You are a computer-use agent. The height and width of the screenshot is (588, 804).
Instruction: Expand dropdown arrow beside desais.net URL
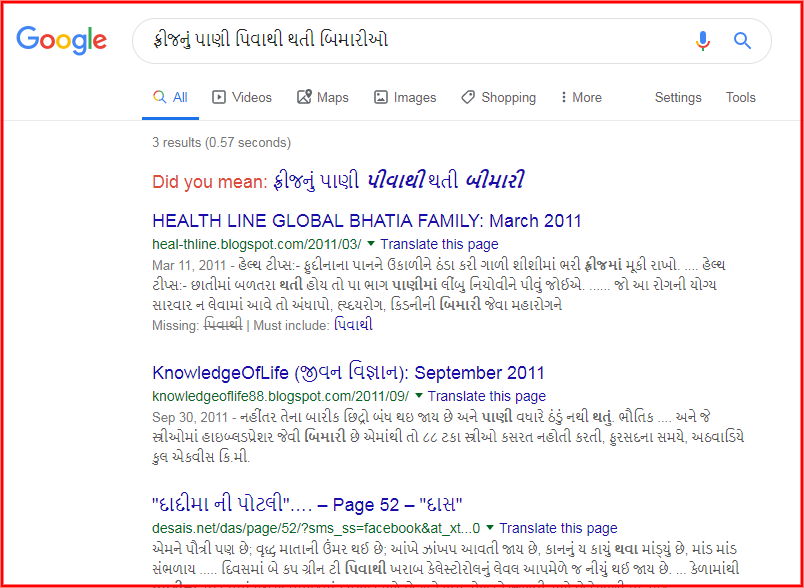[x=490, y=527]
